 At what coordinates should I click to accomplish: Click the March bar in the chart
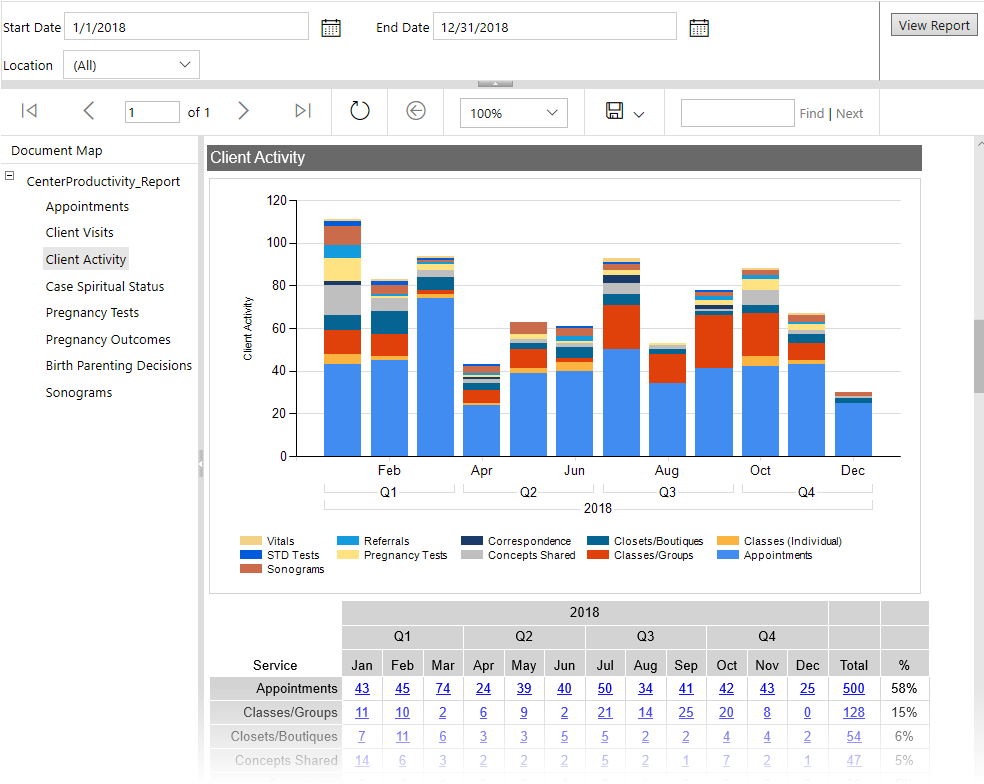(436, 357)
